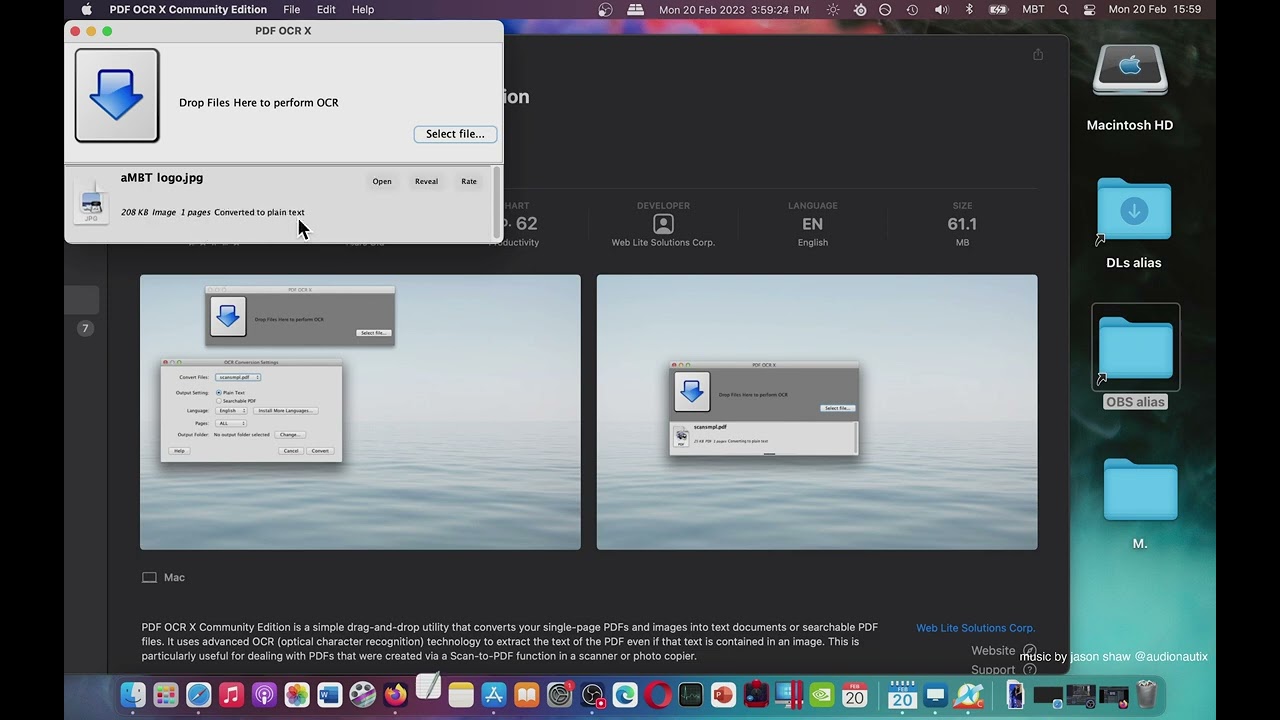Click Reveal button for aMBT logo.jpg

[426, 181]
